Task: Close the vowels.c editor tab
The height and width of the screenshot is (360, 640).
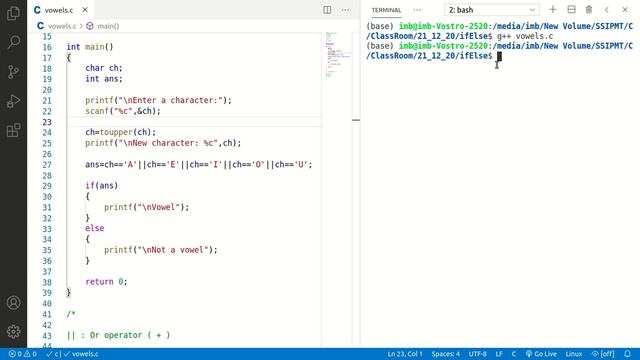Action: click(85, 10)
